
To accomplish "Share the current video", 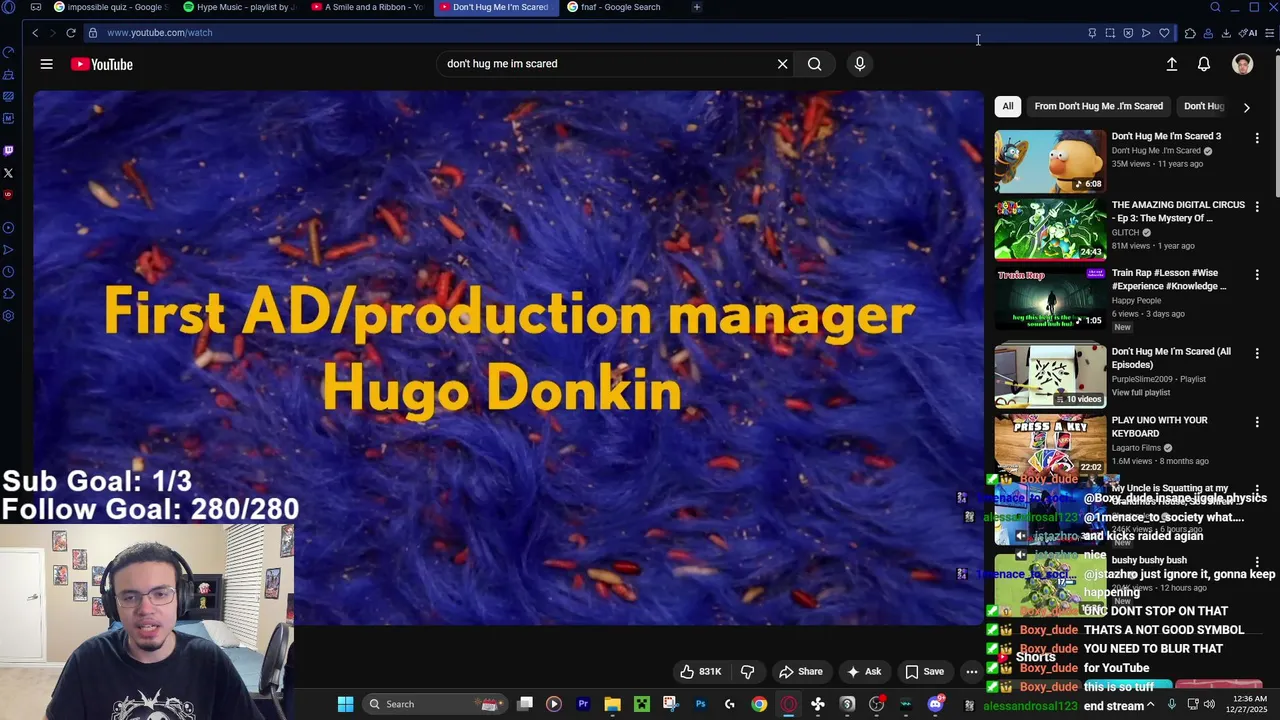I will (801, 672).
